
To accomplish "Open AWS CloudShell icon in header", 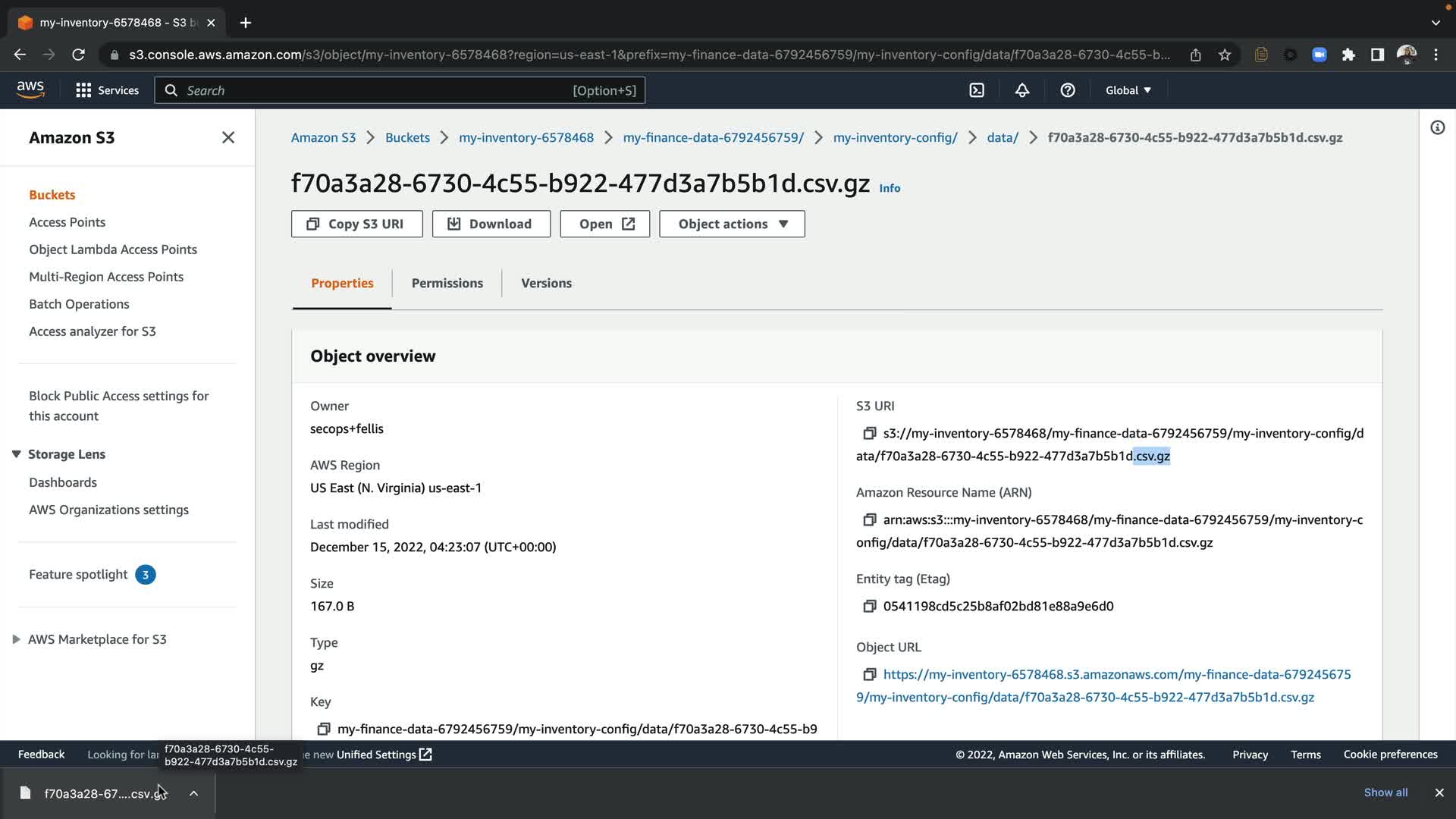I will tap(977, 90).
